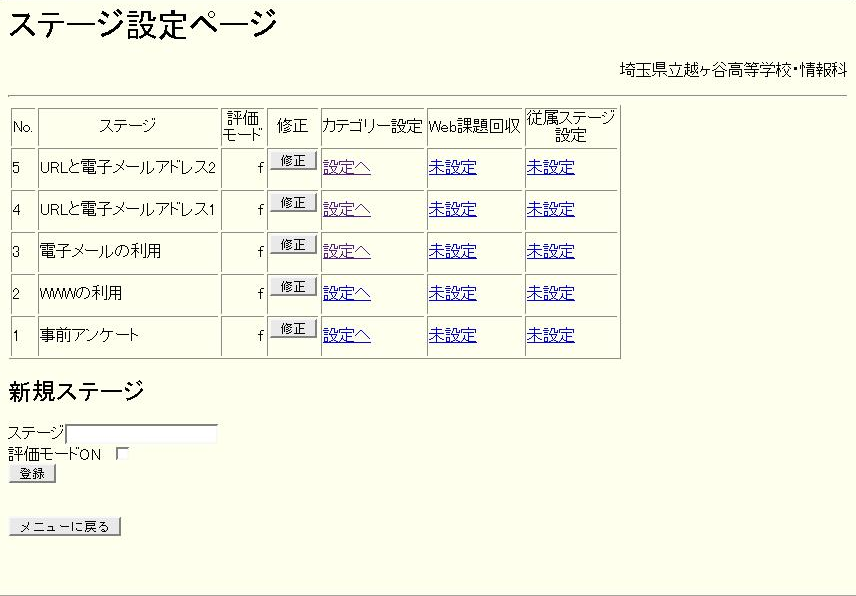The width and height of the screenshot is (856, 596).
Task: Open 設定へ link for WWWの利用 stage
Action: pyautogui.click(x=346, y=294)
